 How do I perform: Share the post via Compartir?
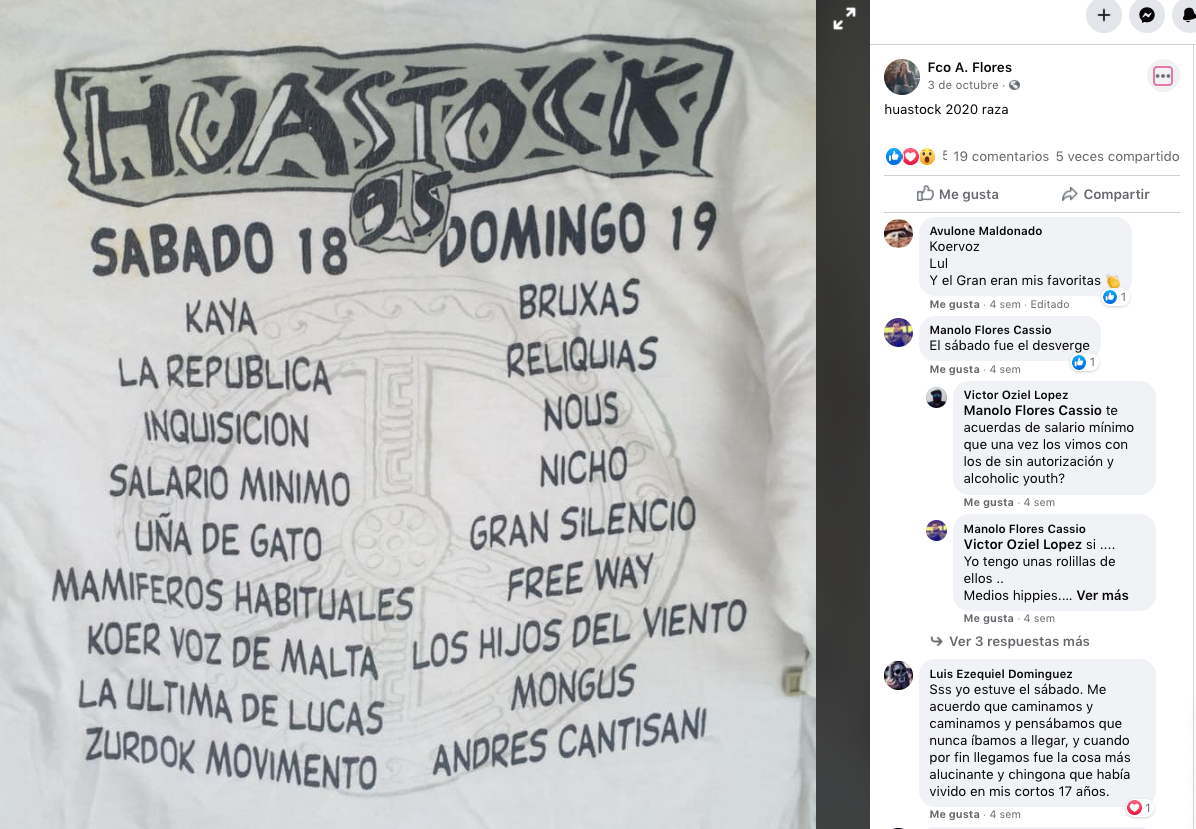point(1105,194)
